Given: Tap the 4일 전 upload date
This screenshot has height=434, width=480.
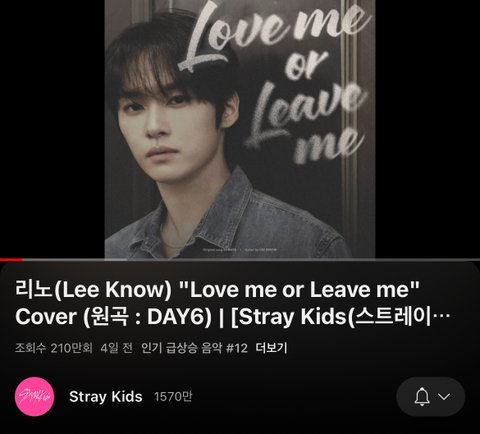Looking at the screenshot, I should coord(116,348).
